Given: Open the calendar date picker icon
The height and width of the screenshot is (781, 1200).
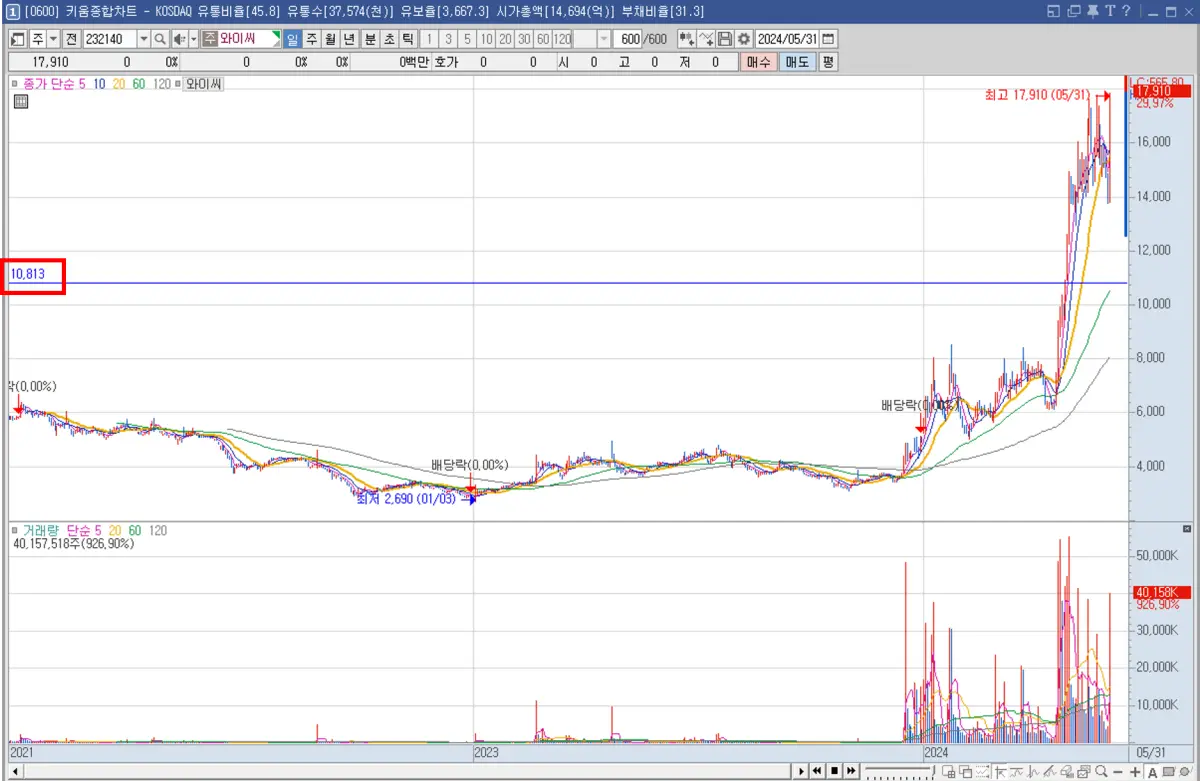Looking at the screenshot, I should click(828, 39).
